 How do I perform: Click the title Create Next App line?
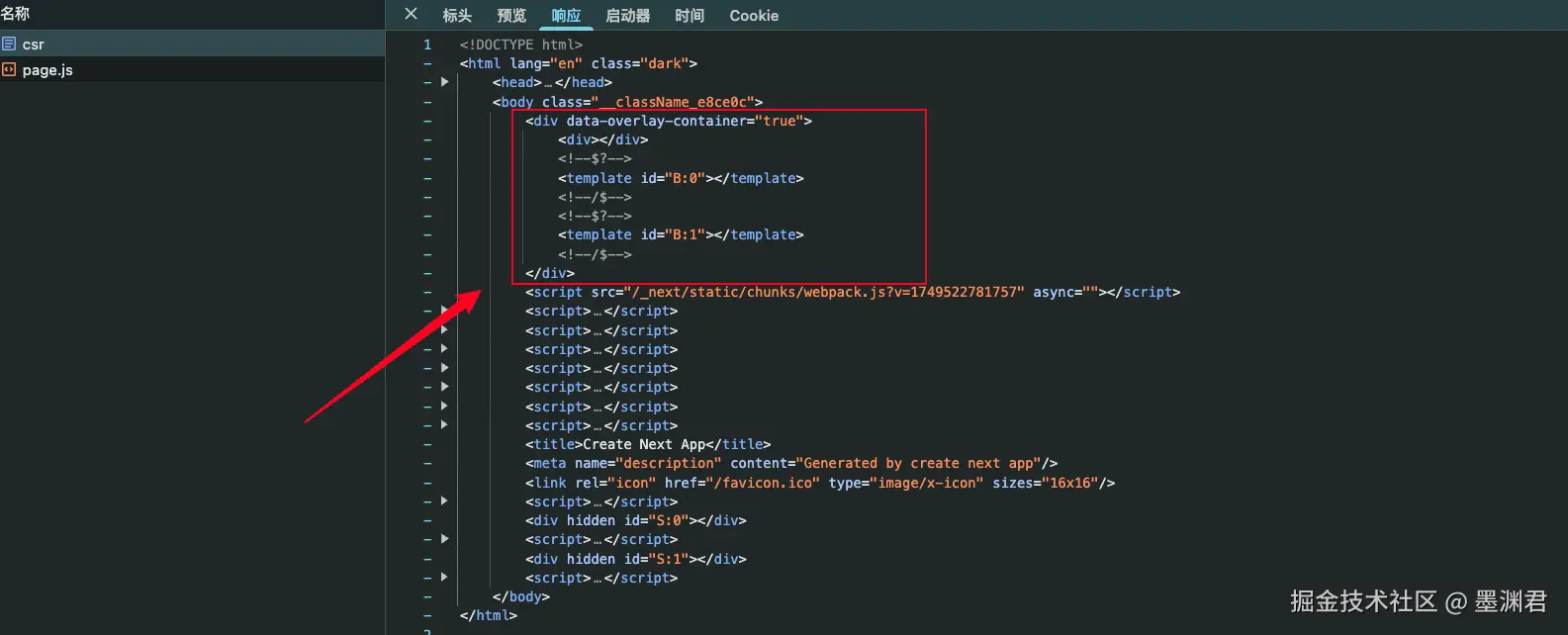(x=648, y=444)
